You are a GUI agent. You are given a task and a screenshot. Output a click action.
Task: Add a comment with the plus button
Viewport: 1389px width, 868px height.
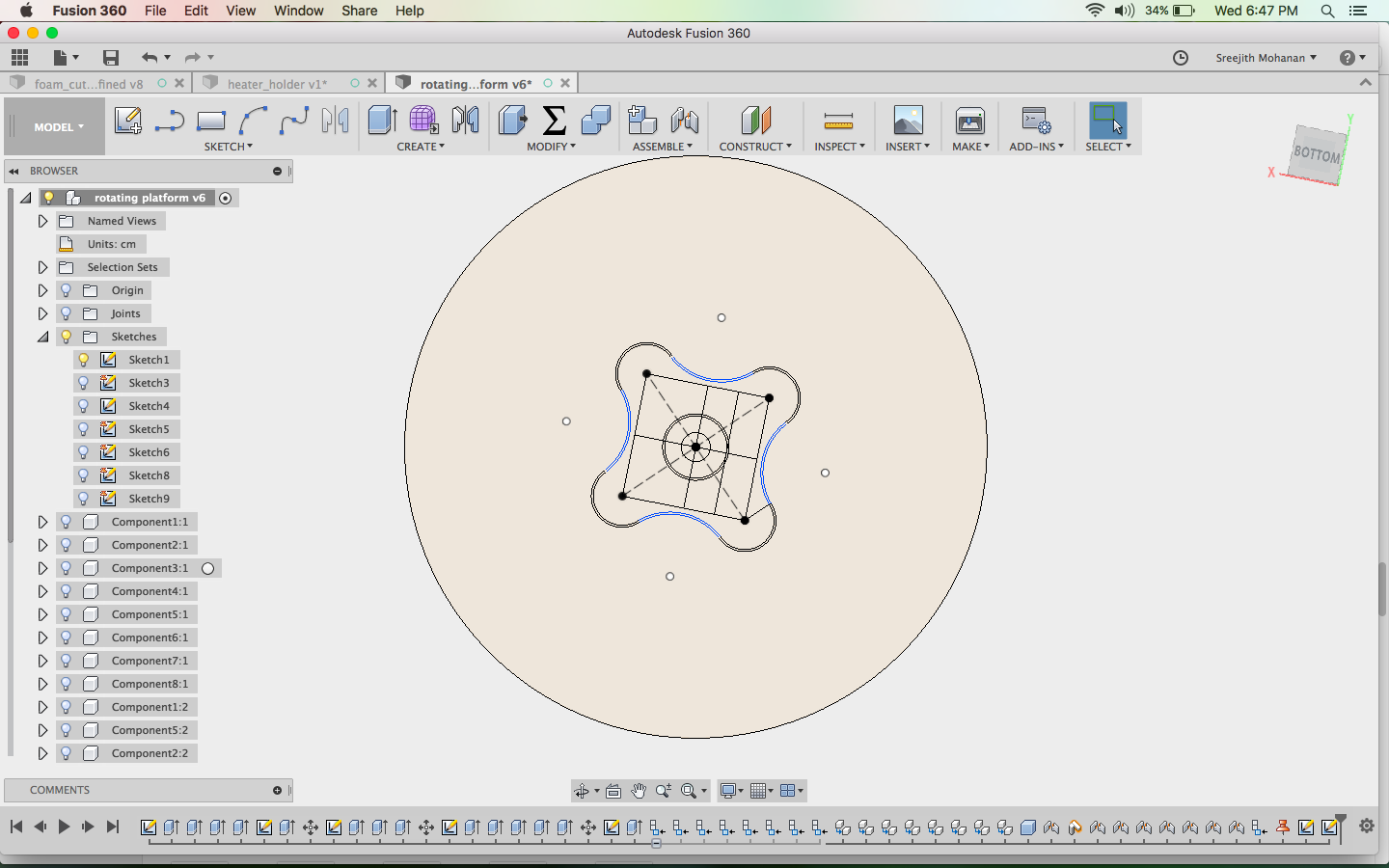(x=278, y=790)
